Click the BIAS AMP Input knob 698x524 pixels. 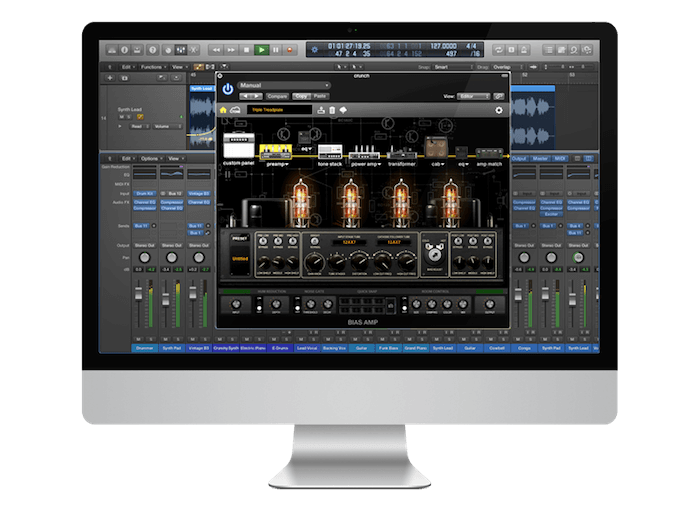pyautogui.click(x=235, y=304)
